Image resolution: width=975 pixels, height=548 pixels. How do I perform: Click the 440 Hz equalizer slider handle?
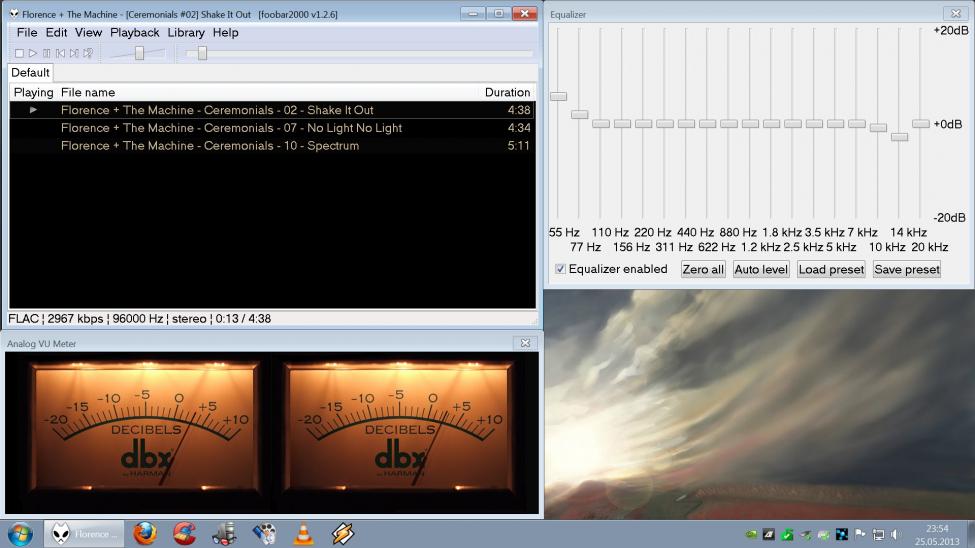[686, 124]
